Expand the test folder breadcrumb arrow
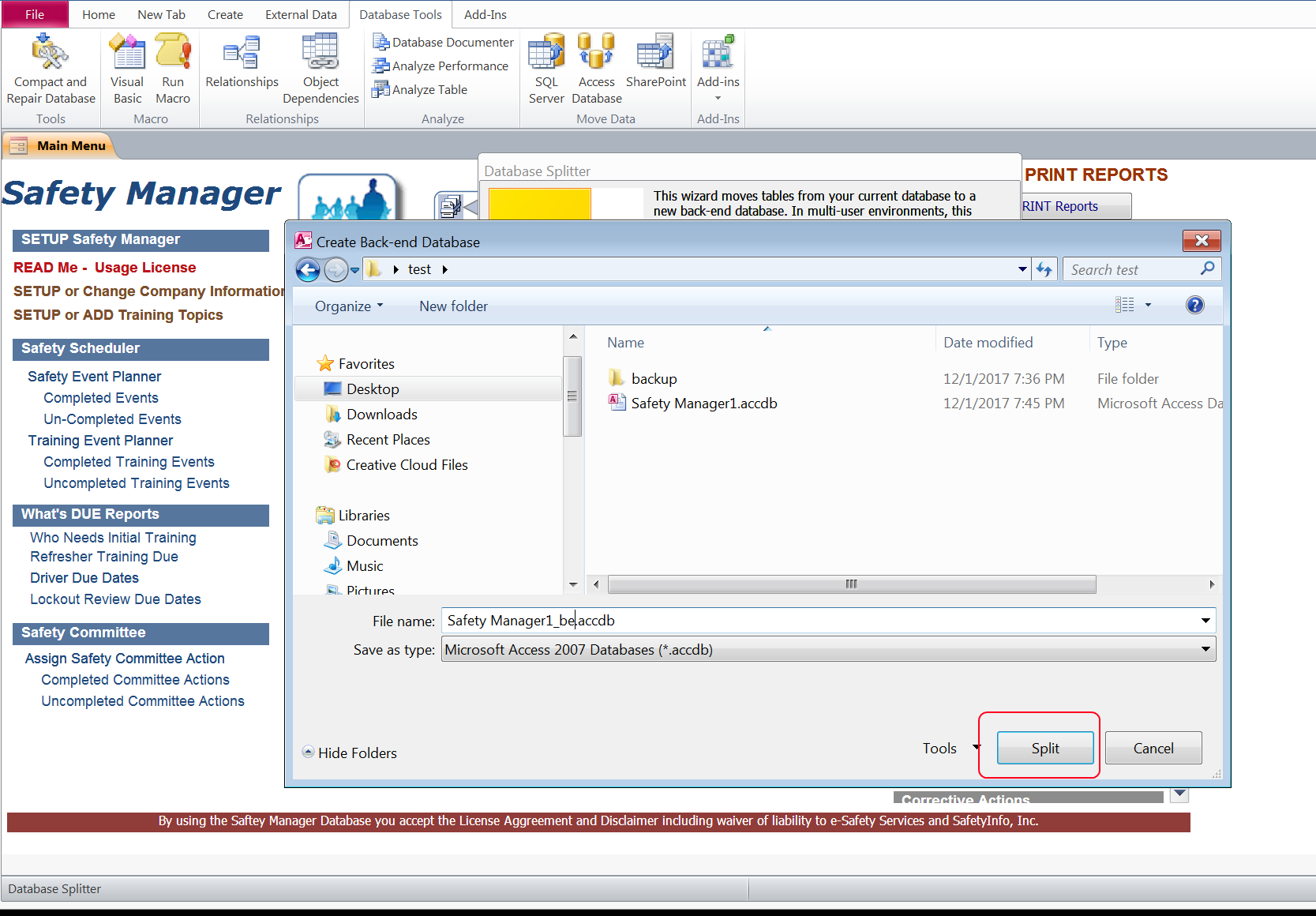The width and height of the screenshot is (1316, 916). coord(445,270)
